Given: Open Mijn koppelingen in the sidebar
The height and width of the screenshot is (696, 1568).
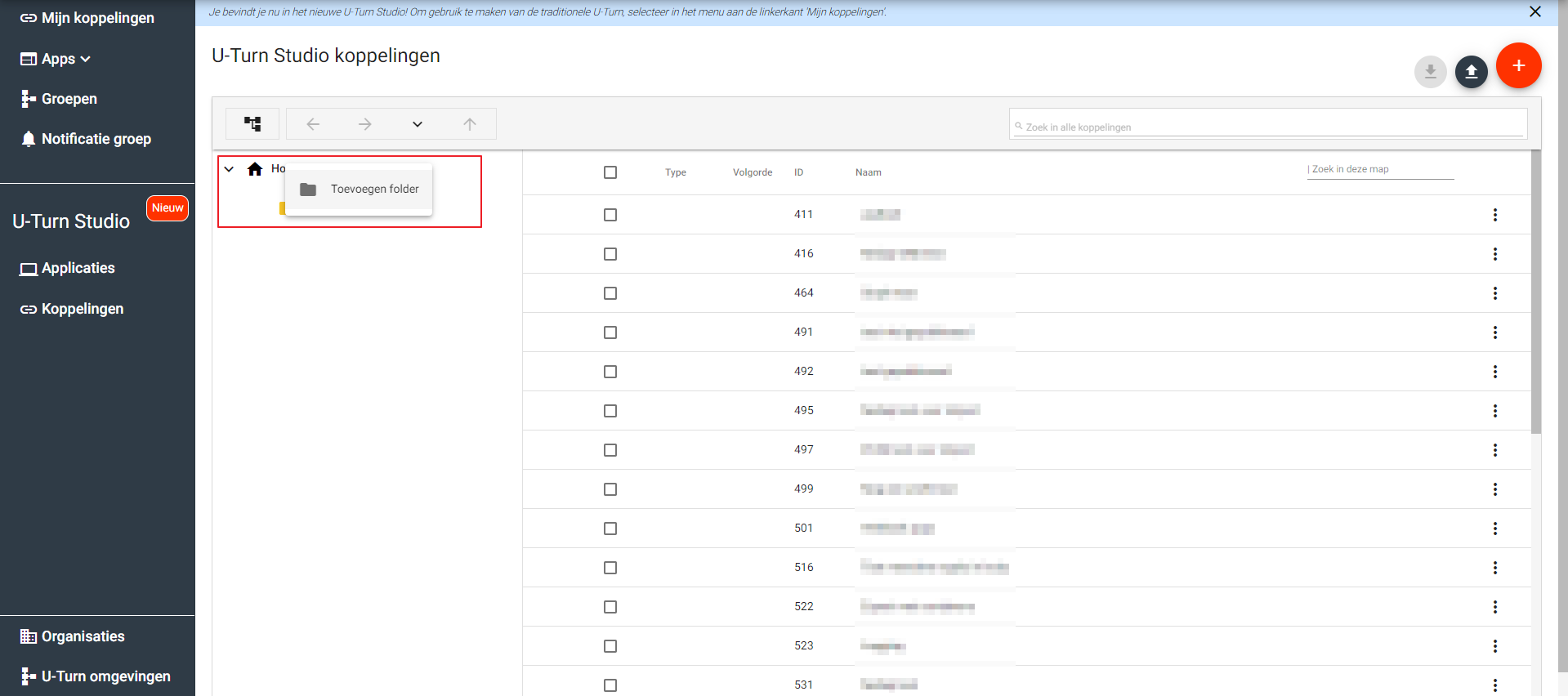Looking at the screenshot, I should 96,18.
